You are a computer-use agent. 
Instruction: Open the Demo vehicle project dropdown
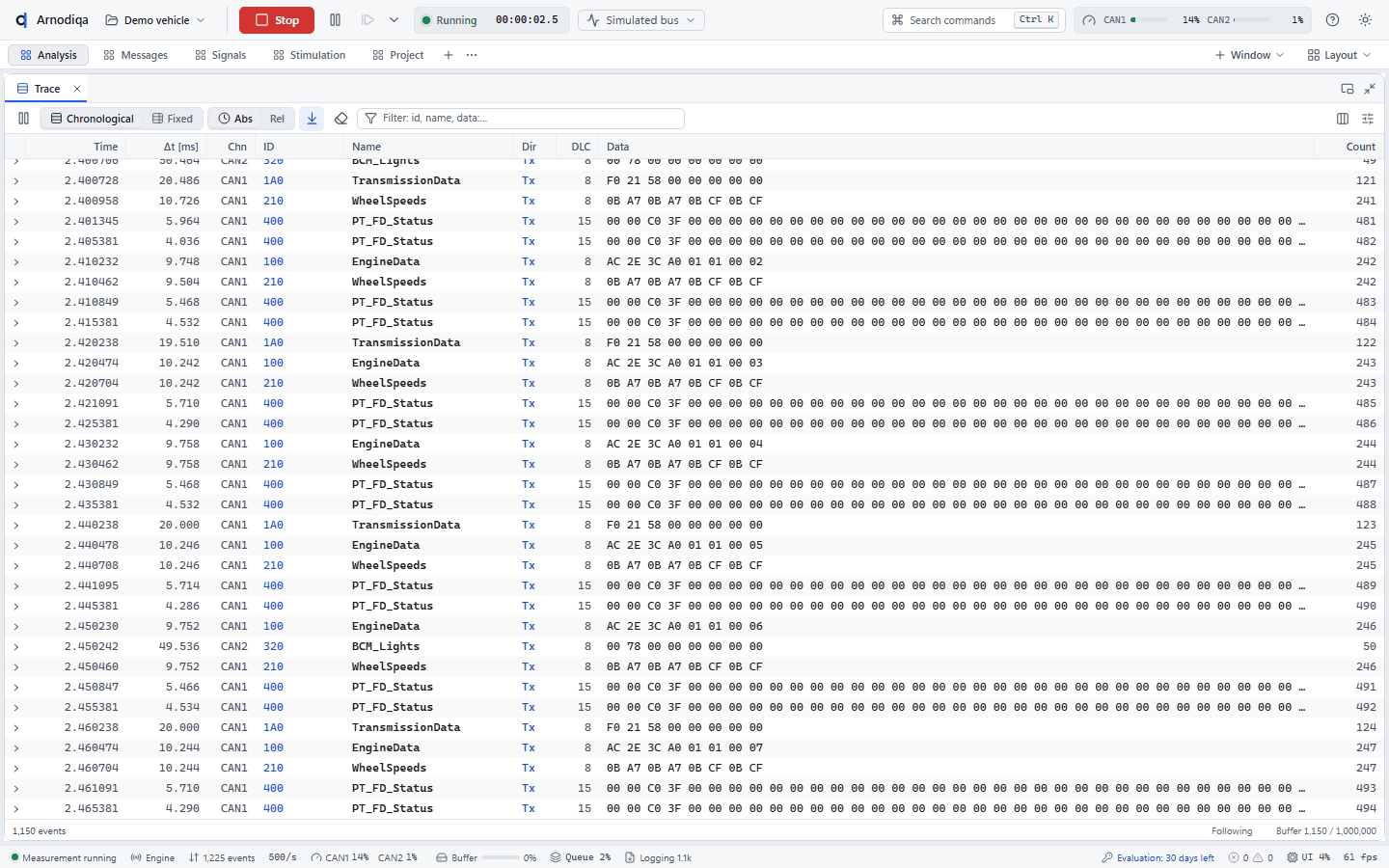(155, 20)
